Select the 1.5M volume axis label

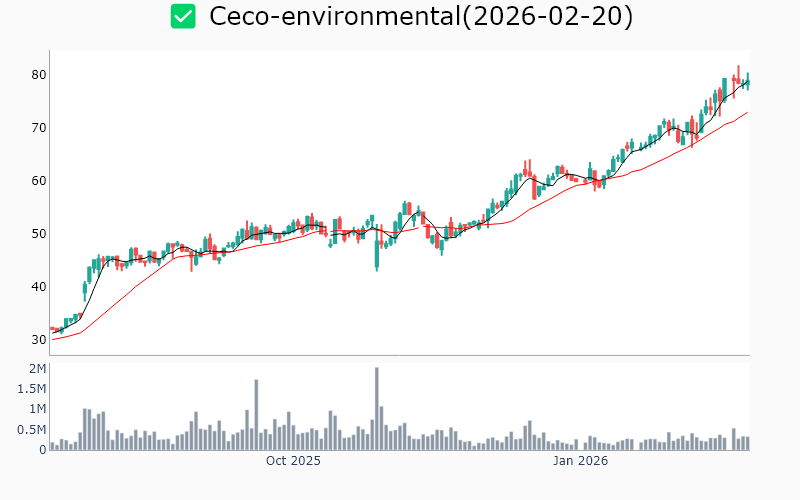31,389
